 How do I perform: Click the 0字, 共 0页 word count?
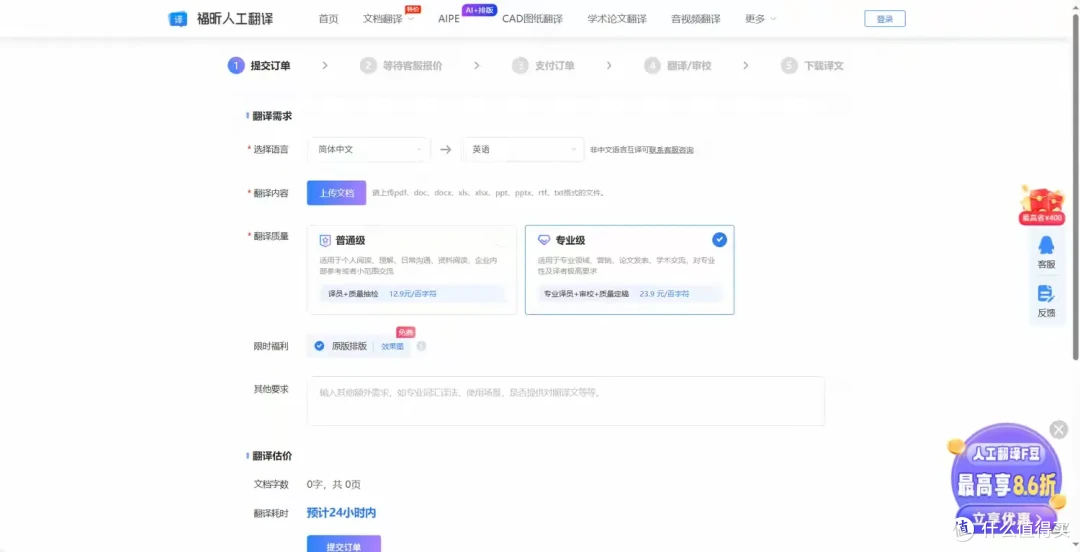pyautogui.click(x=333, y=484)
